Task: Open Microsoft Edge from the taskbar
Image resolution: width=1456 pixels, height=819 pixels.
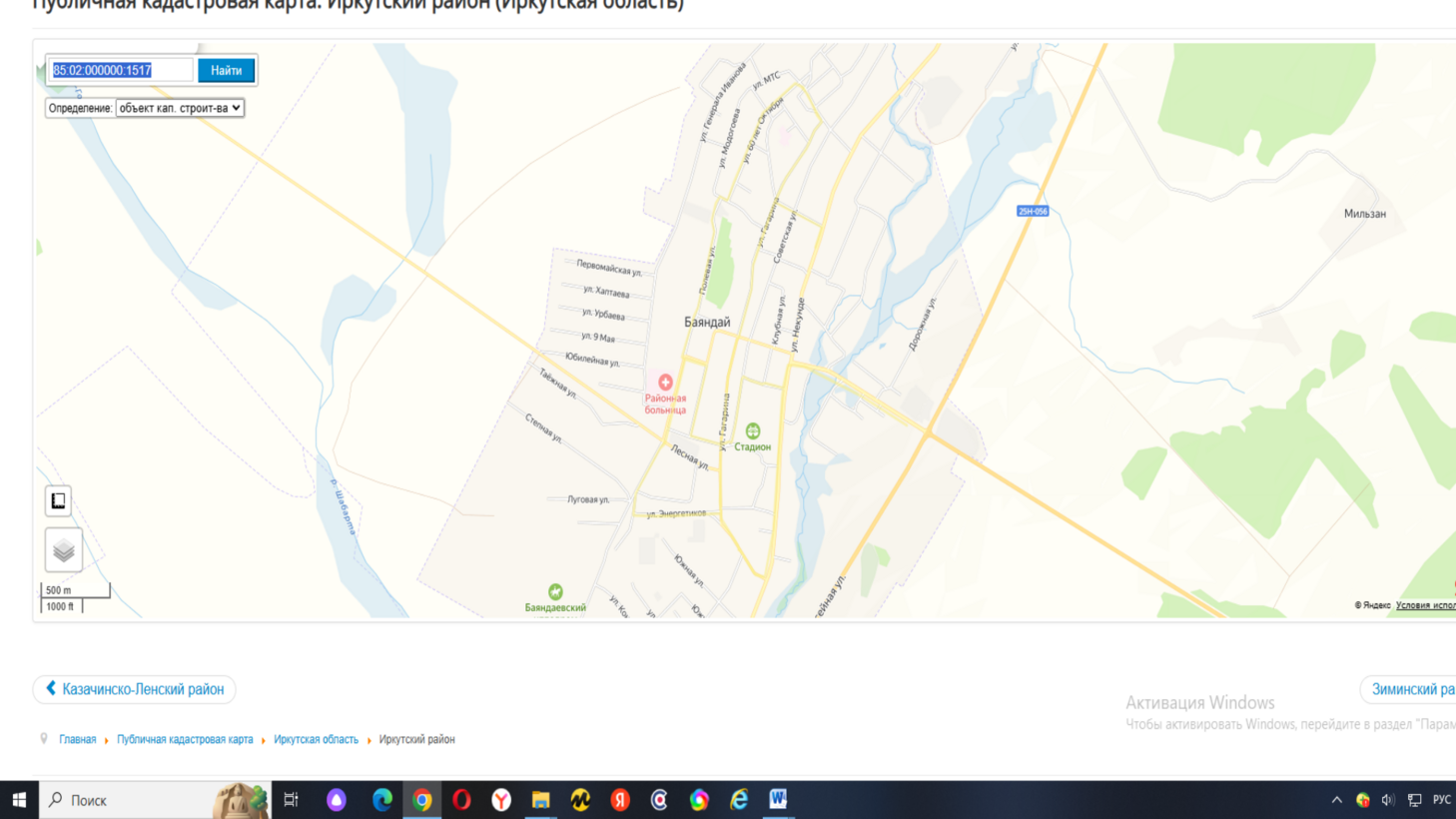Action: tap(381, 800)
